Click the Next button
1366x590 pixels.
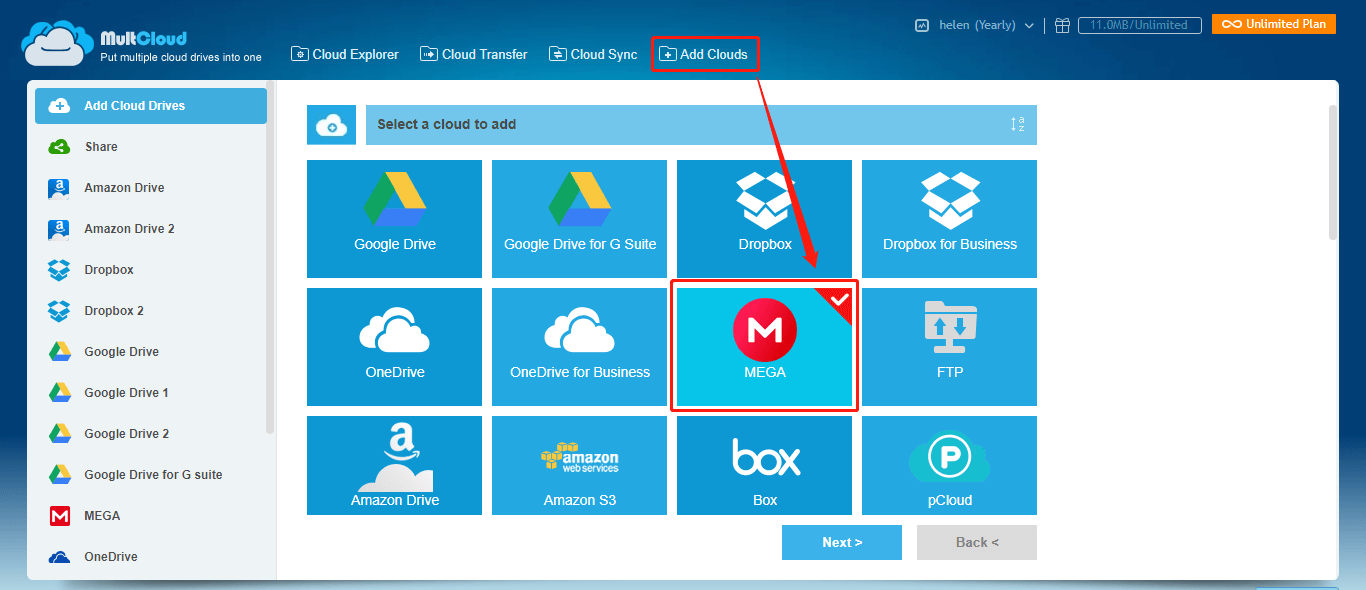[x=841, y=542]
